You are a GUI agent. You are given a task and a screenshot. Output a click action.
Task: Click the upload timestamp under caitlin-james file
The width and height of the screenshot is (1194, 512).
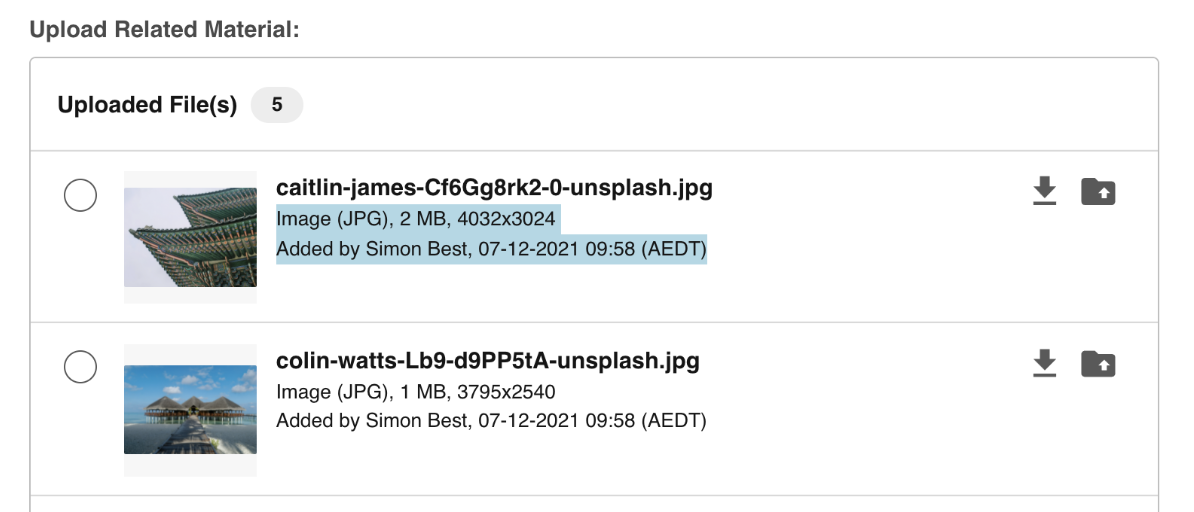591,249
